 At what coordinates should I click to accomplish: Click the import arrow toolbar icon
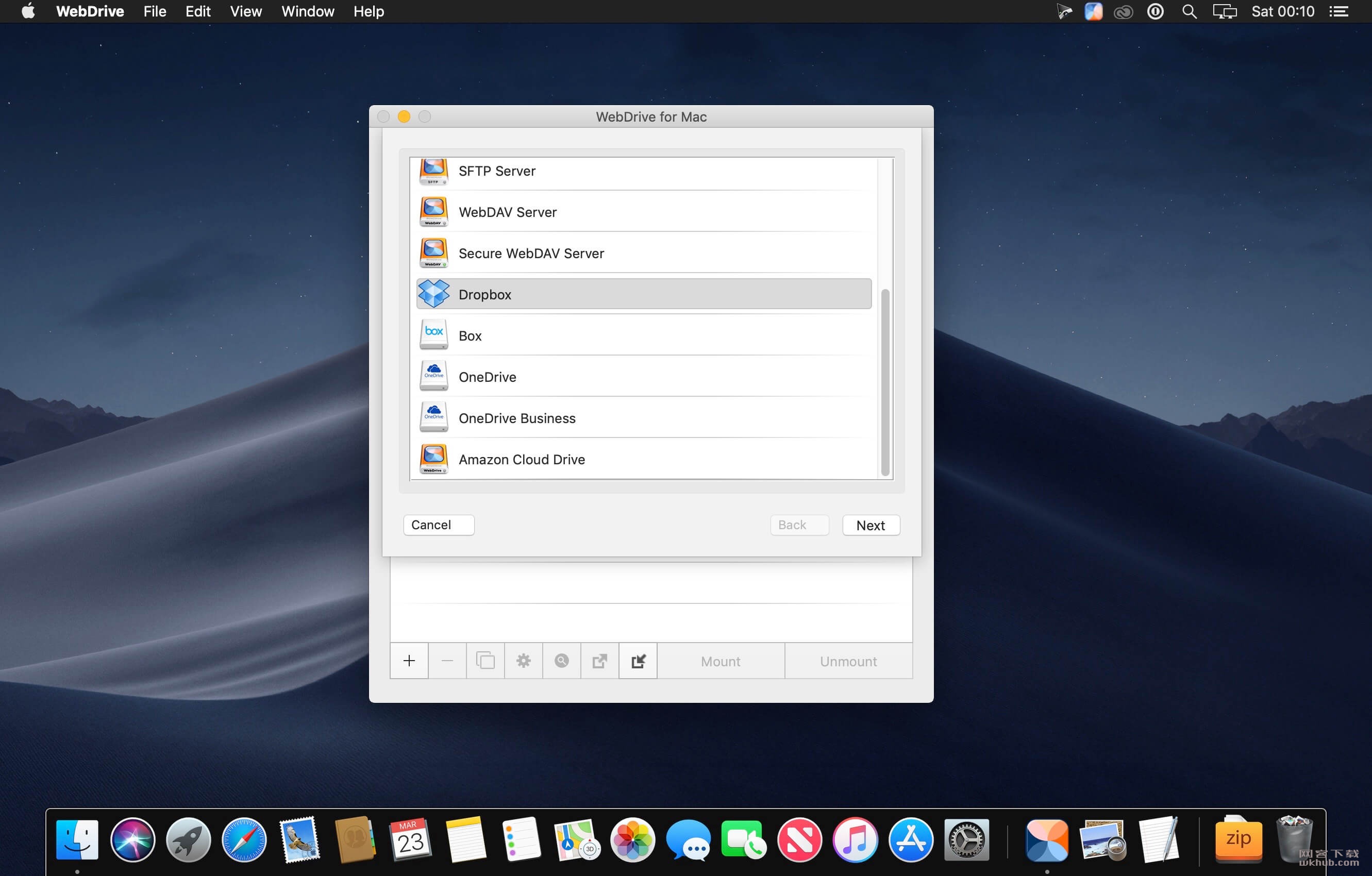(638, 661)
